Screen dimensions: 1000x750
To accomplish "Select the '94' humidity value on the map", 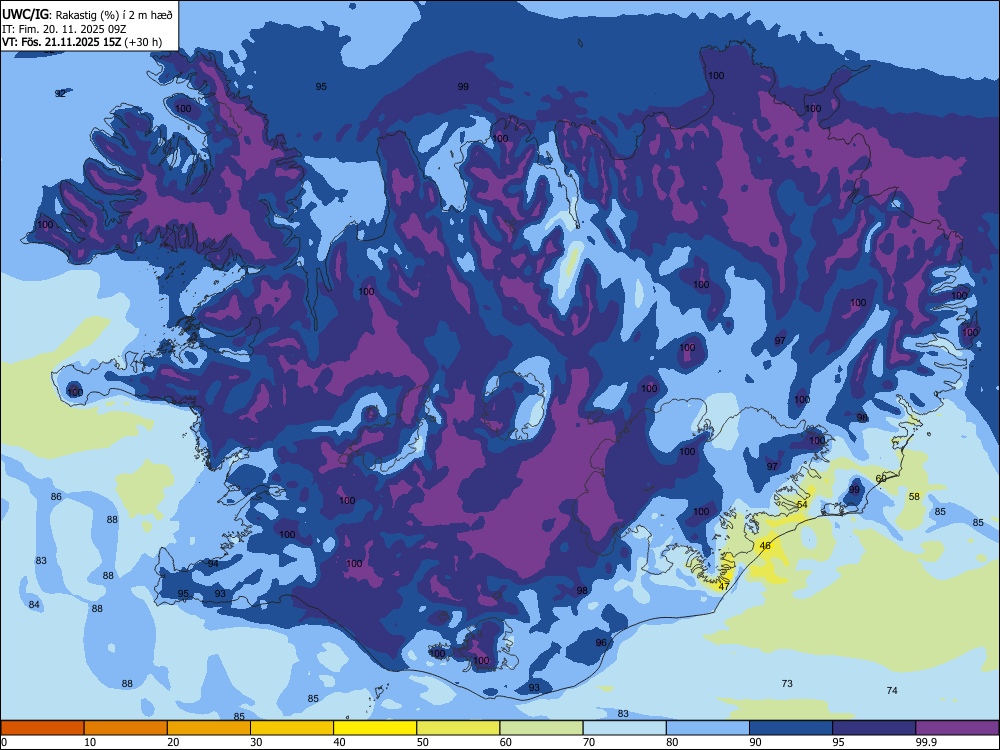I will (213, 564).
